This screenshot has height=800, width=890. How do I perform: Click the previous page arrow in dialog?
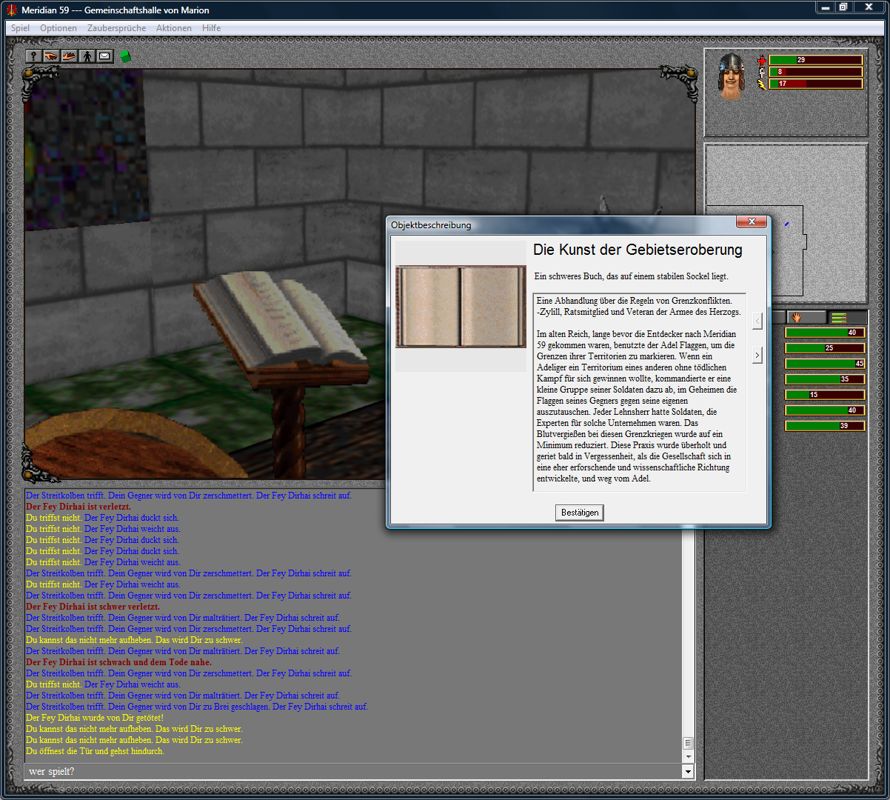pyautogui.click(x=757, y=321)
